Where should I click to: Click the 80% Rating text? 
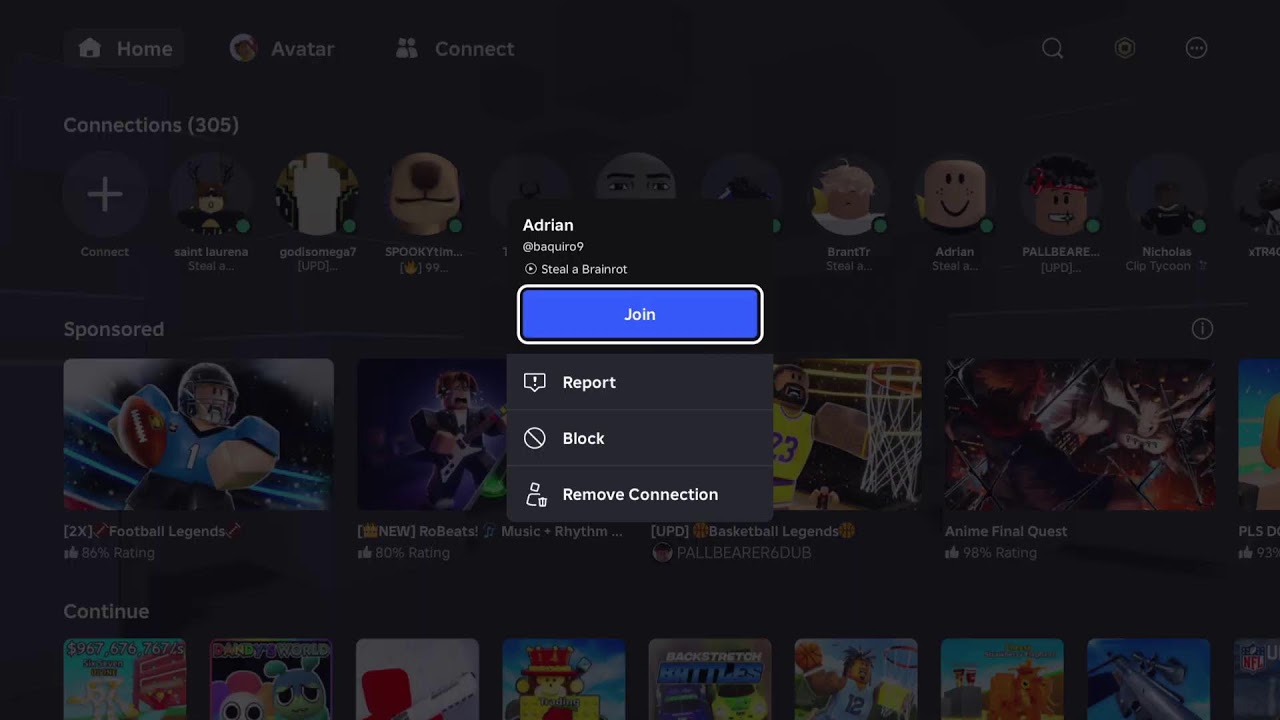tap(412, 553)
